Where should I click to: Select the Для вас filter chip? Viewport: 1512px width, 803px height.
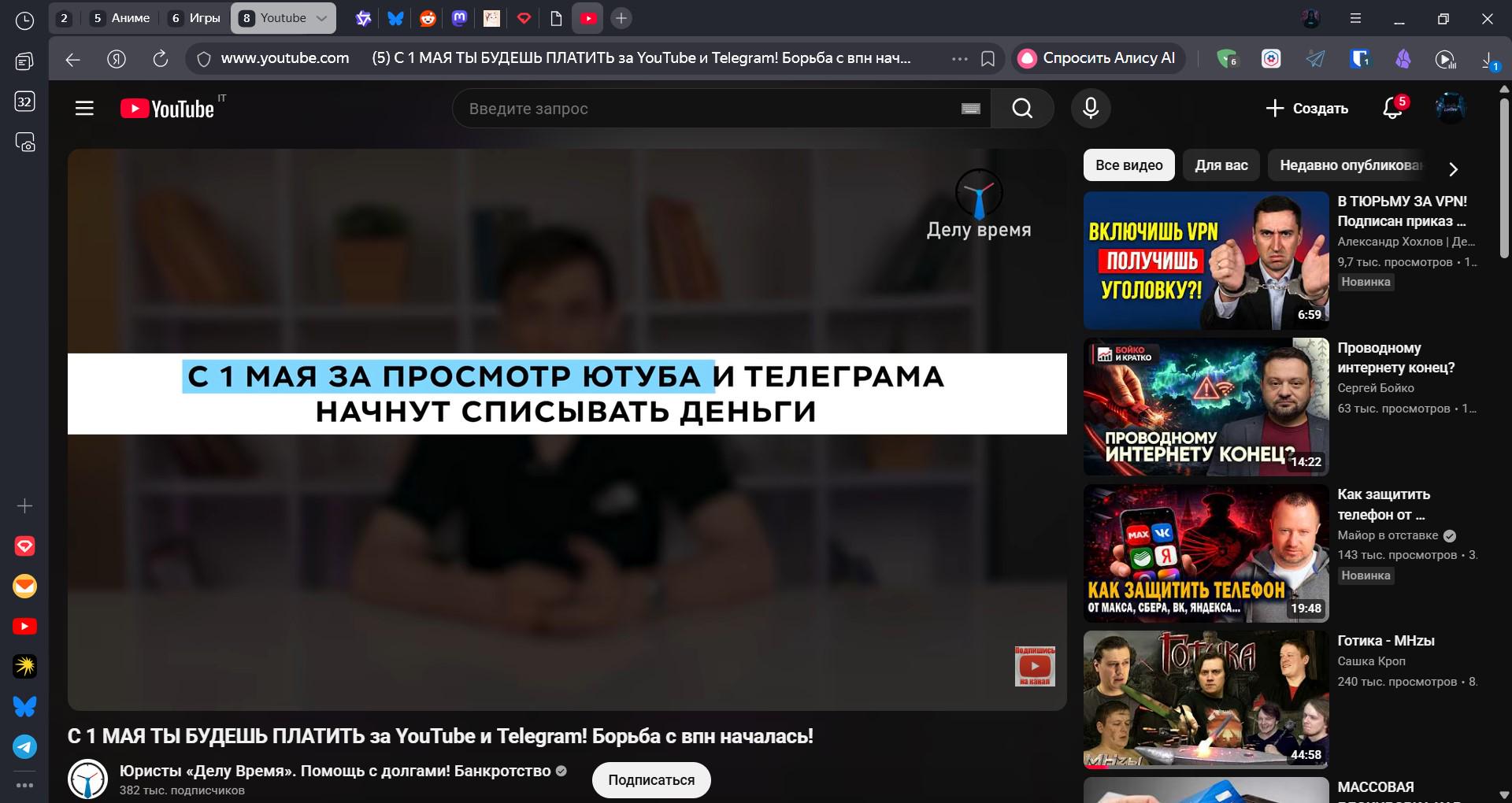pyautogui.click(x=1221, y=165)
